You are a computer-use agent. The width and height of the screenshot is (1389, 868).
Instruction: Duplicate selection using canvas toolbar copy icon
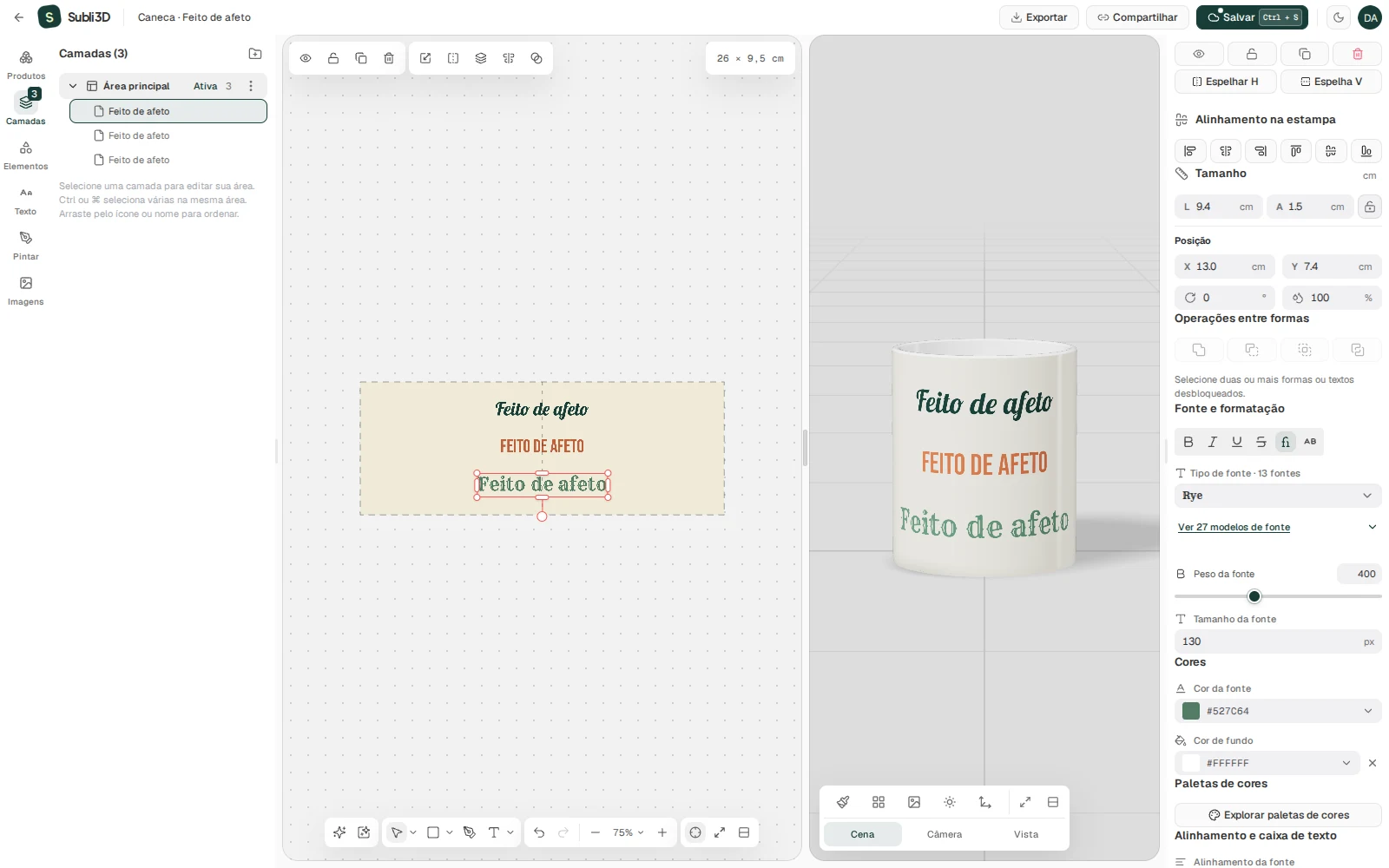361,58
